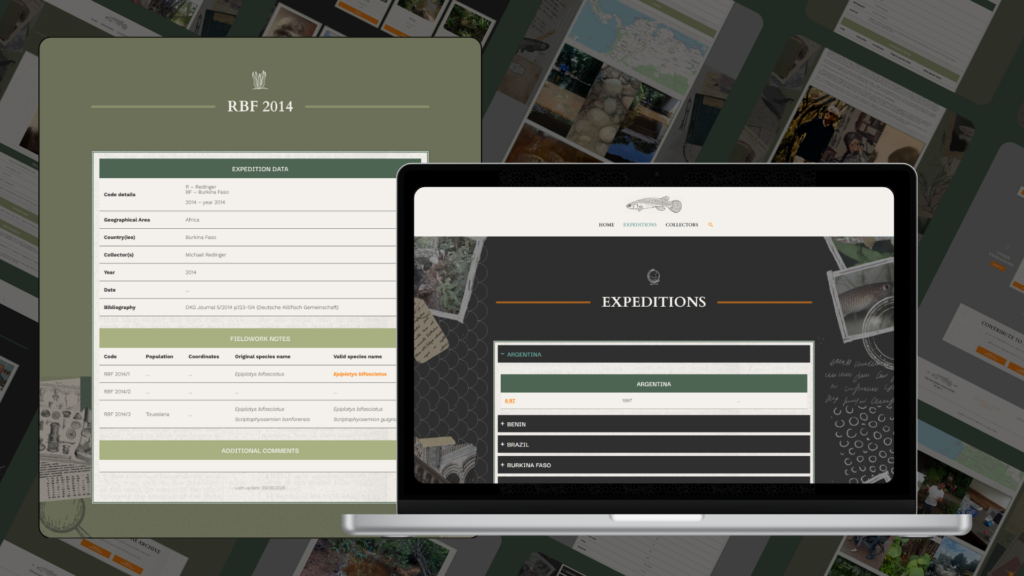
Task: Select the EXPEDITIONS nav item
Action: point(639,225)
